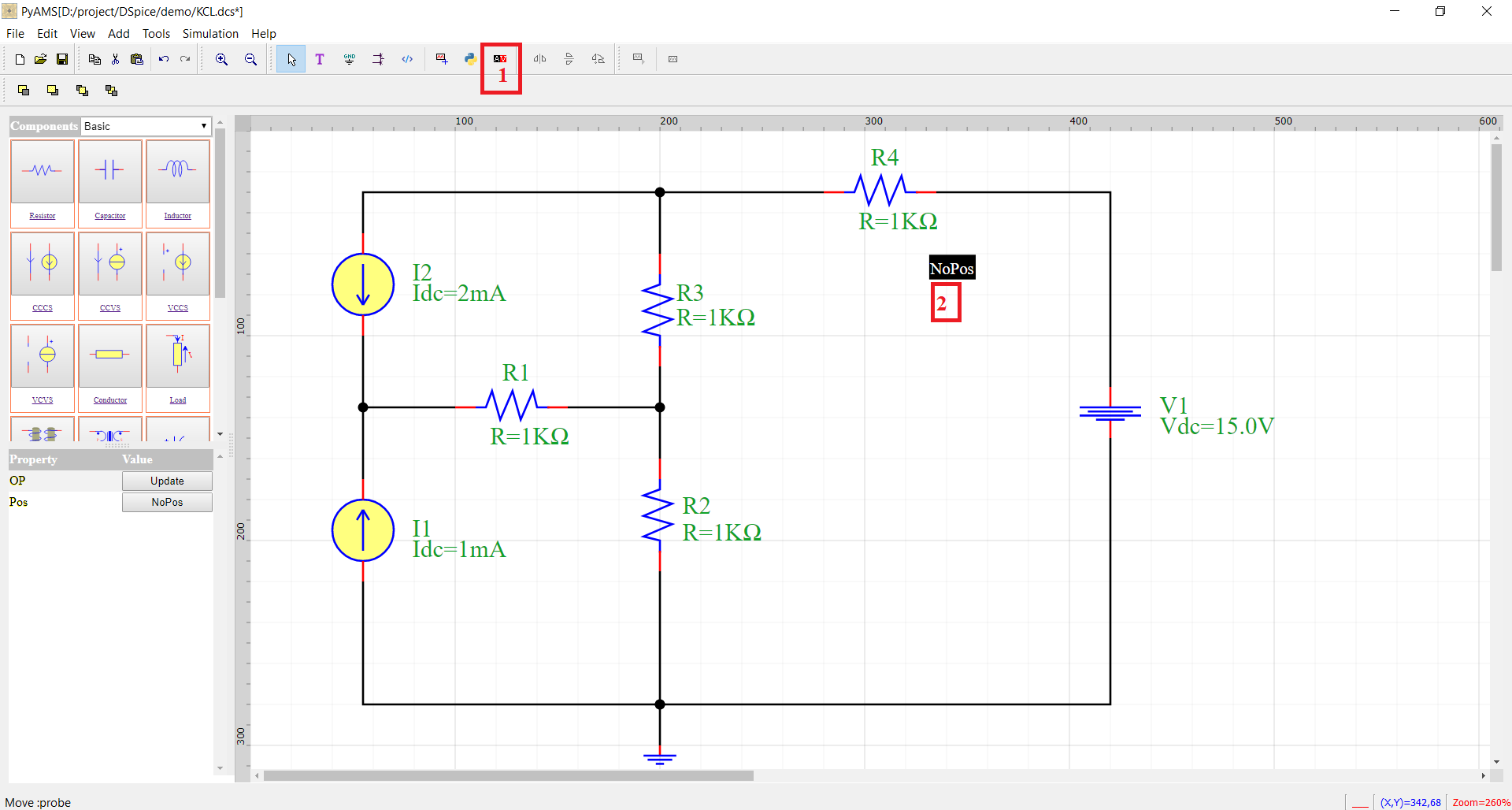Select the Text tool (purple T)
The width and height of the screenshot is (1512, 810).
coord(320,59)
